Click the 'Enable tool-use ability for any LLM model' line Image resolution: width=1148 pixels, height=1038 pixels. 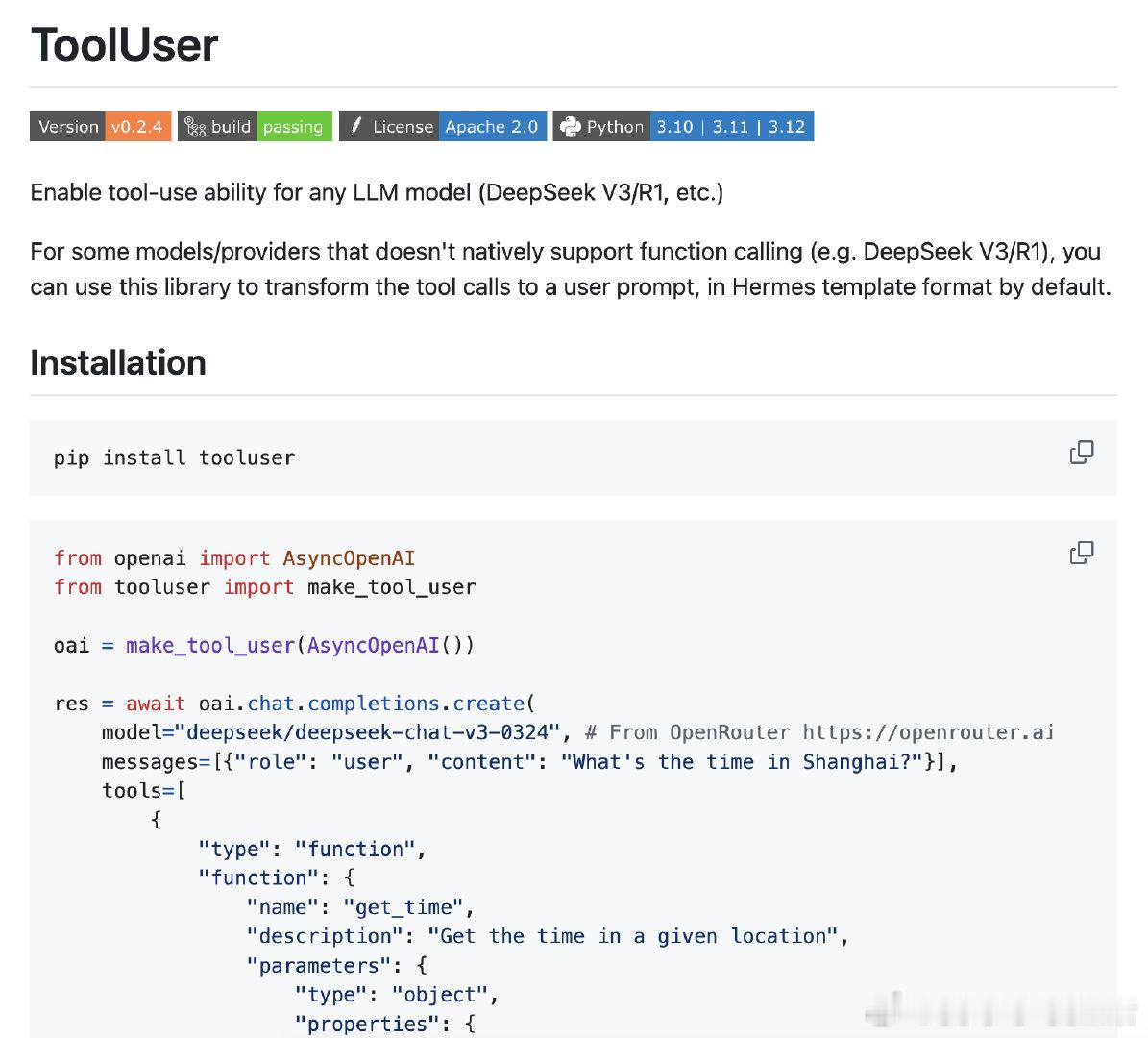point(377,192)
